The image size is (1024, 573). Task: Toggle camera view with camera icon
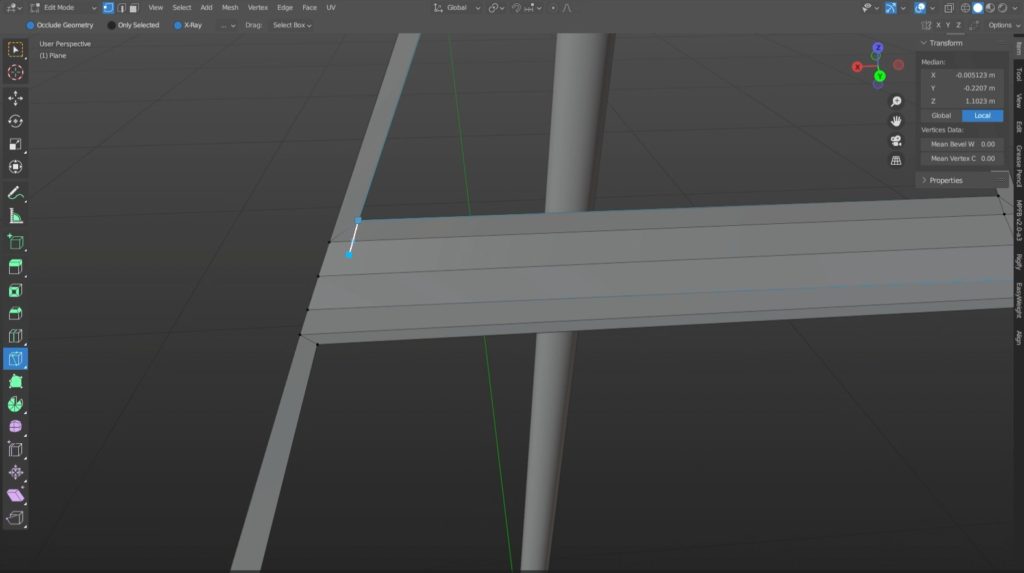[896, 140]
